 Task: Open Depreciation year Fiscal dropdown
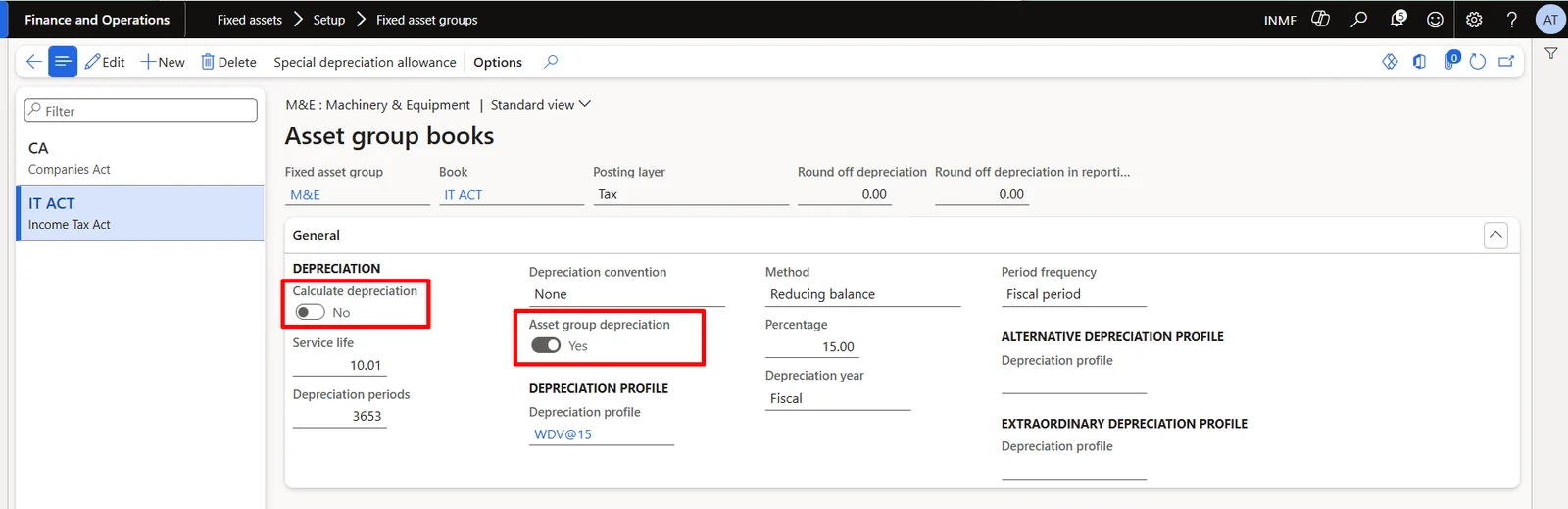838,398
